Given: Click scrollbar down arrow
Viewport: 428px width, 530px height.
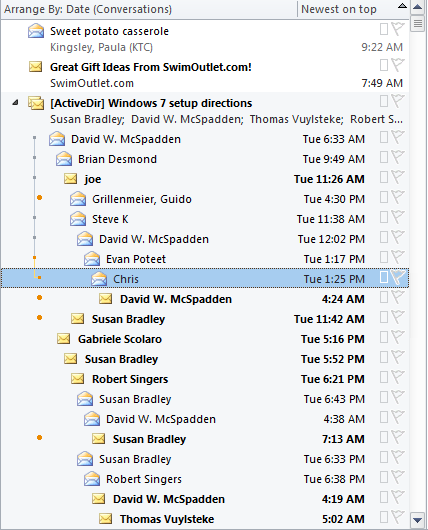Looking at the screenshot, I should [418, 520].
